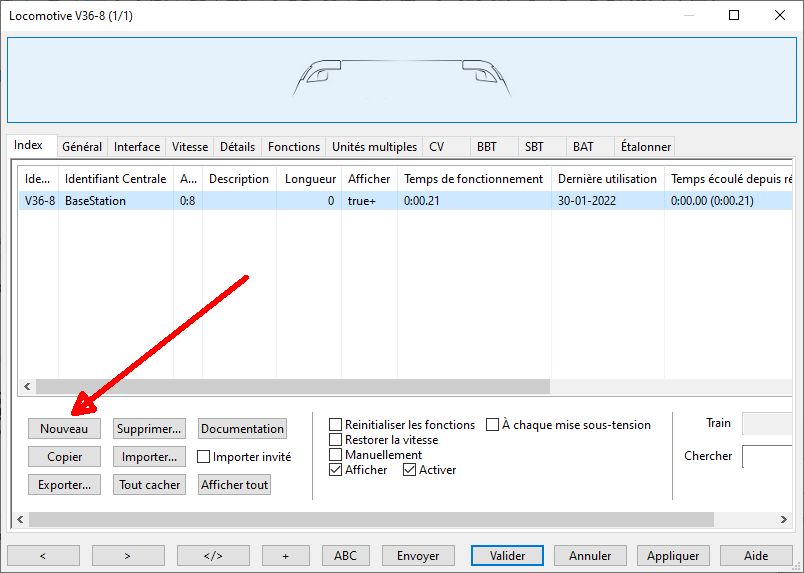Toggle the Importer invité checkbox

tap(204, 457)
